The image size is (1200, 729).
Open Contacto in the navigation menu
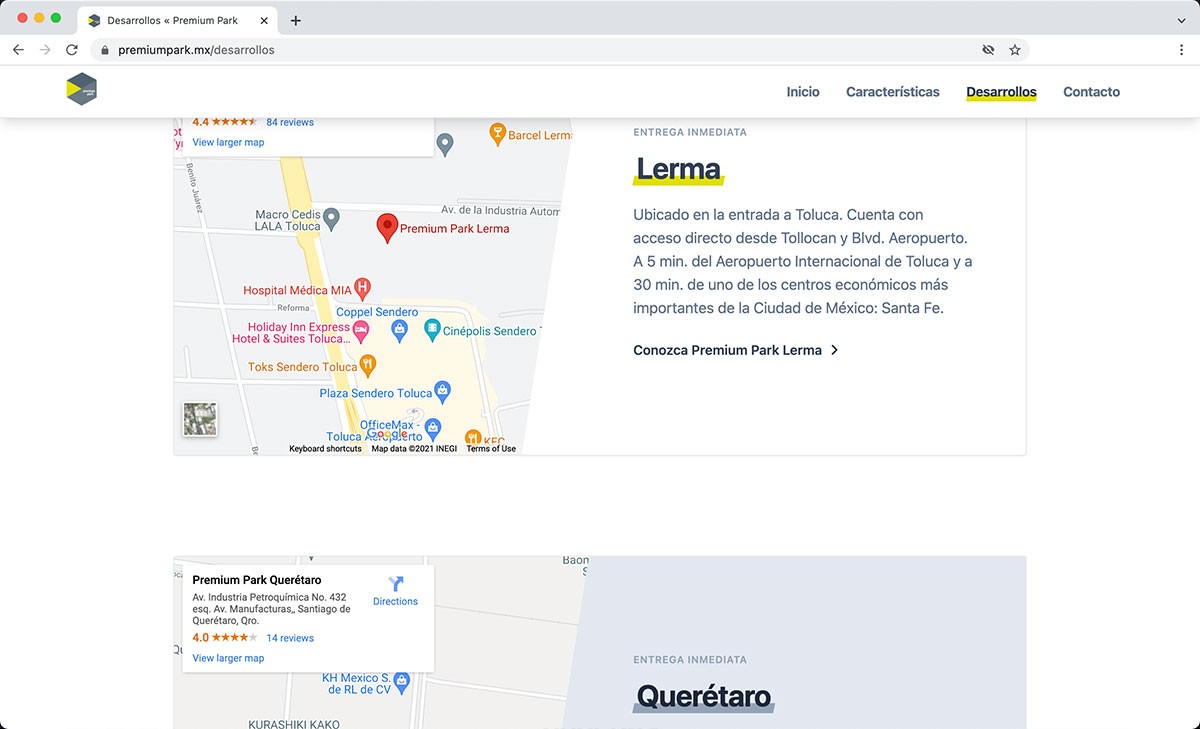1091,92
